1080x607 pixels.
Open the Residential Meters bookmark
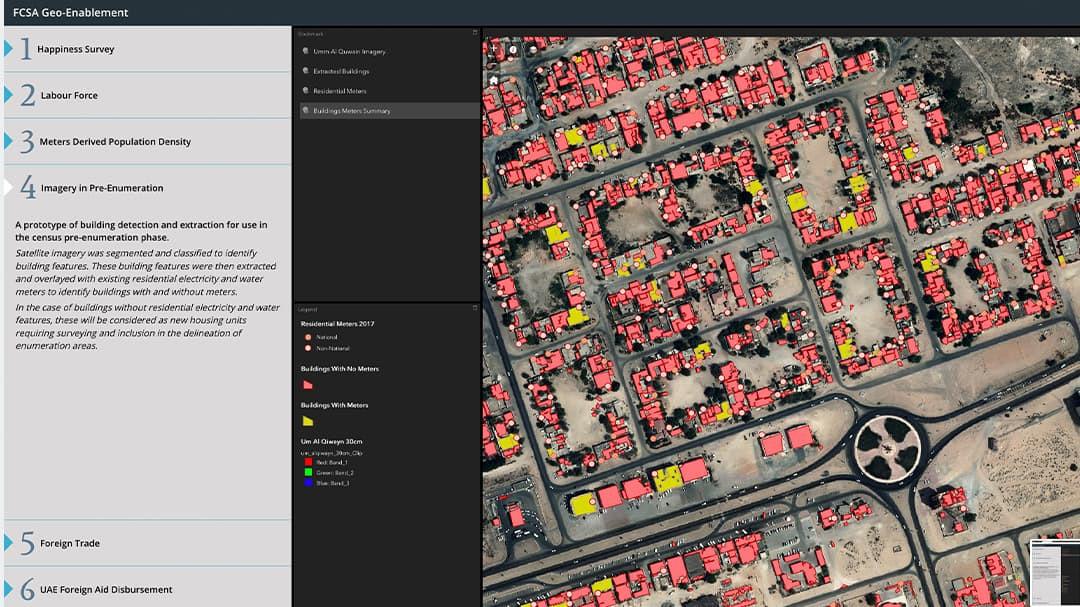340,91
